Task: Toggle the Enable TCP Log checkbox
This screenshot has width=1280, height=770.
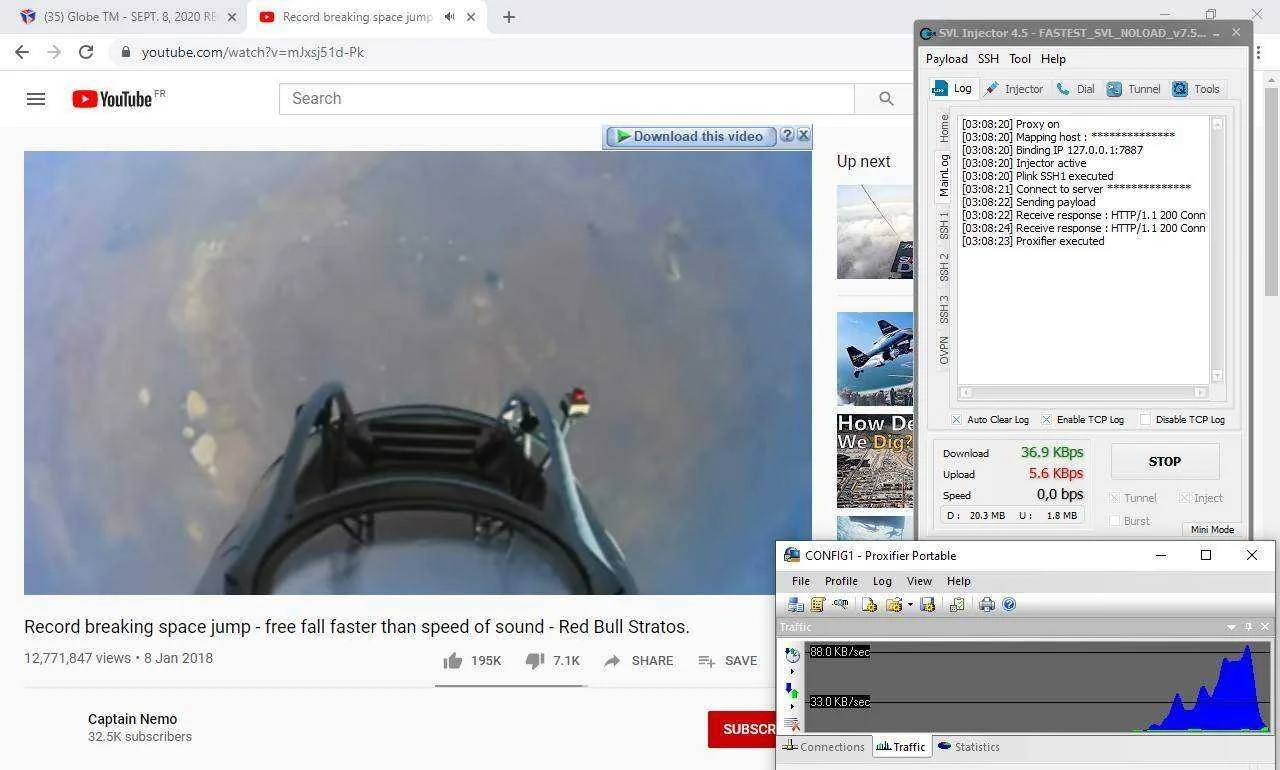Action: pyautogui.click(x=1046, y=420)
